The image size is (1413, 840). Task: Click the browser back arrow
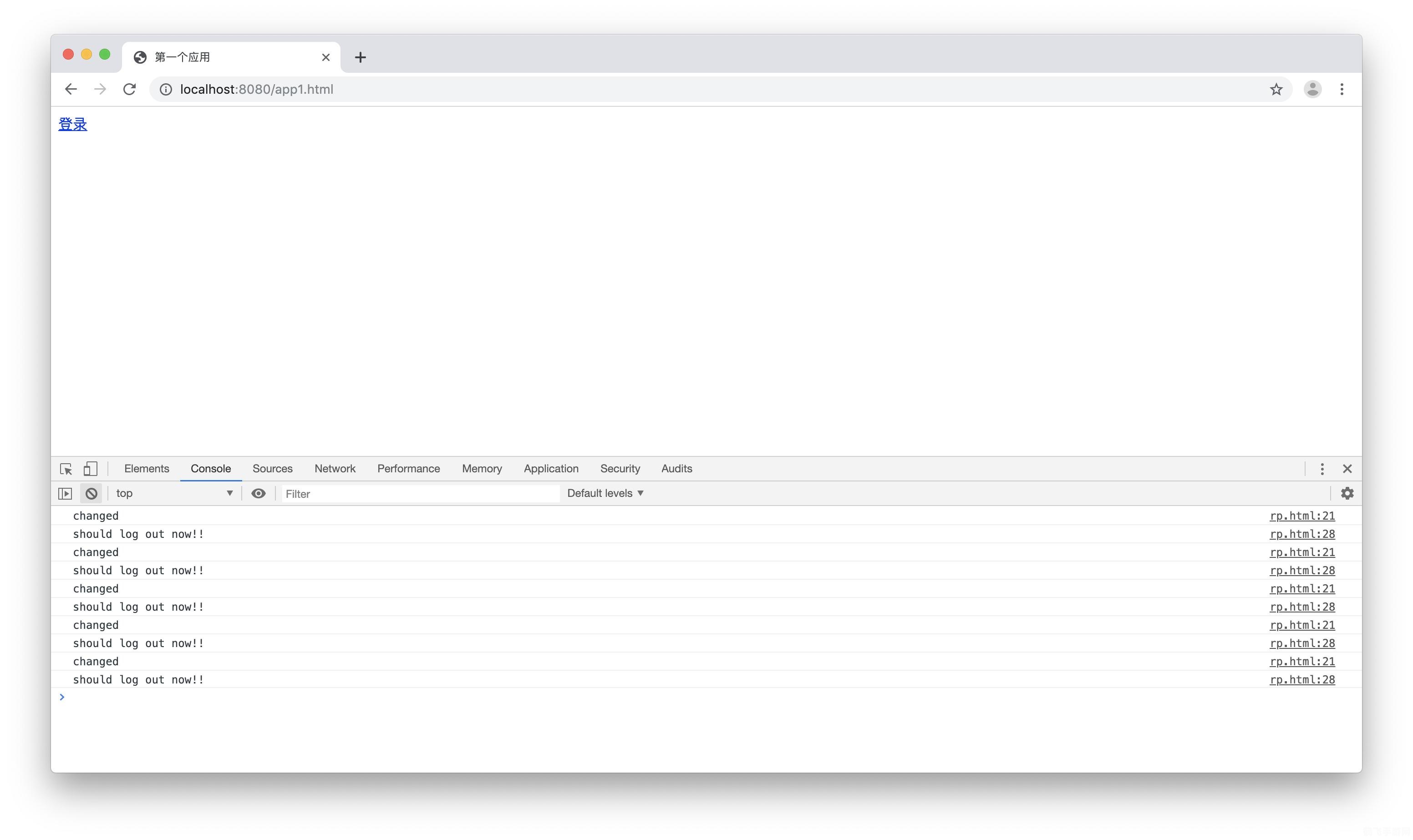coord(71,90)
